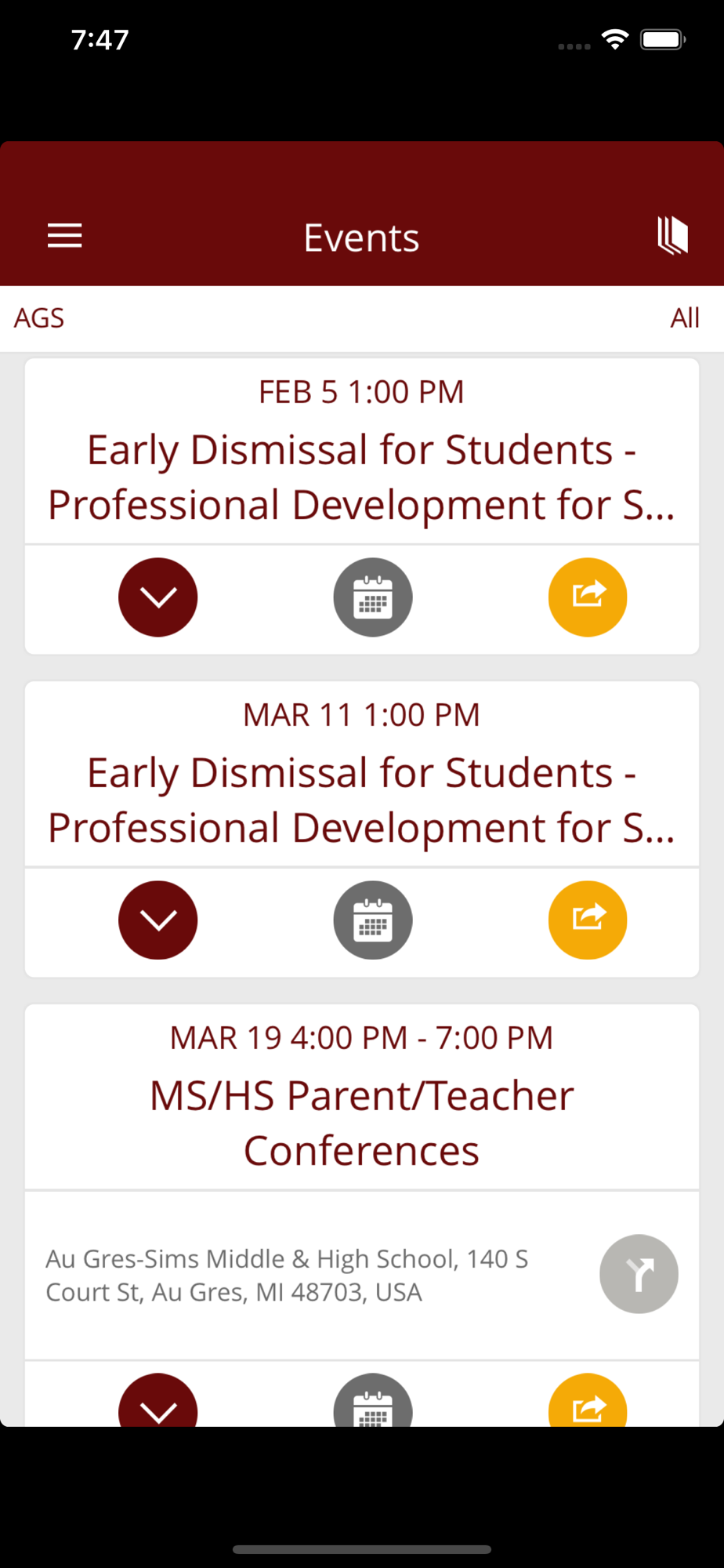
Task: Share the MS/HS Parent/Teacher Conferences event
Action: 588,1400
